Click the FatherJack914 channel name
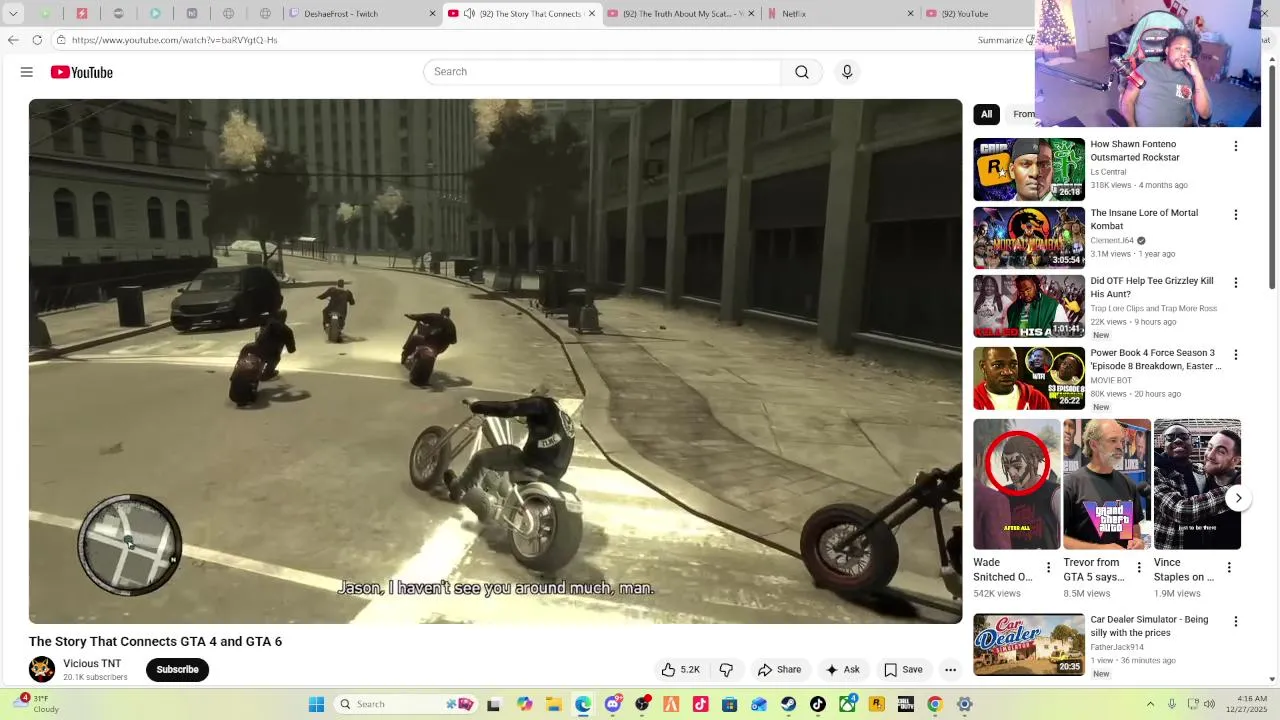 [1118, 647]
